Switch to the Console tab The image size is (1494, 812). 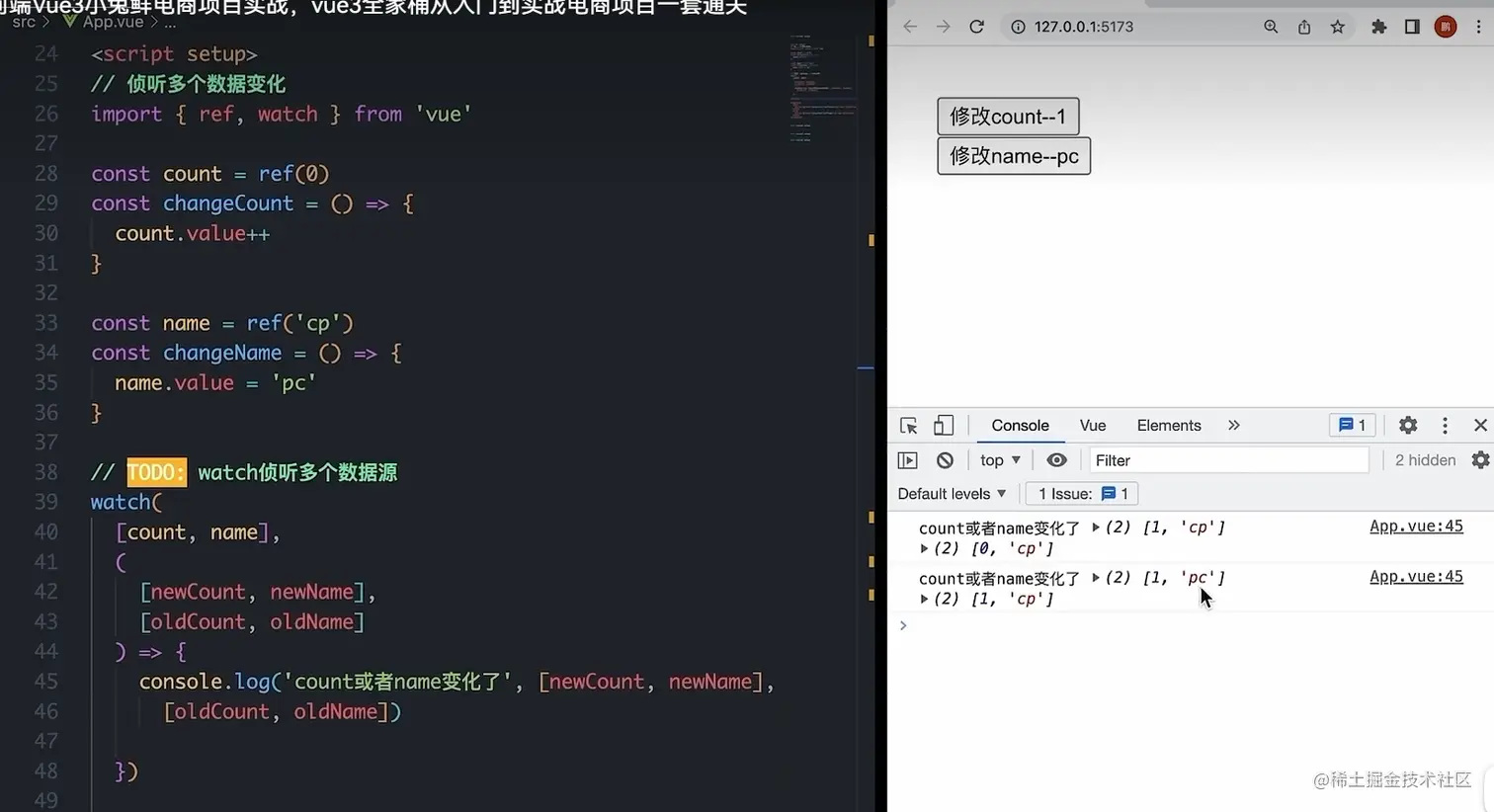(x=1020, y=426)
